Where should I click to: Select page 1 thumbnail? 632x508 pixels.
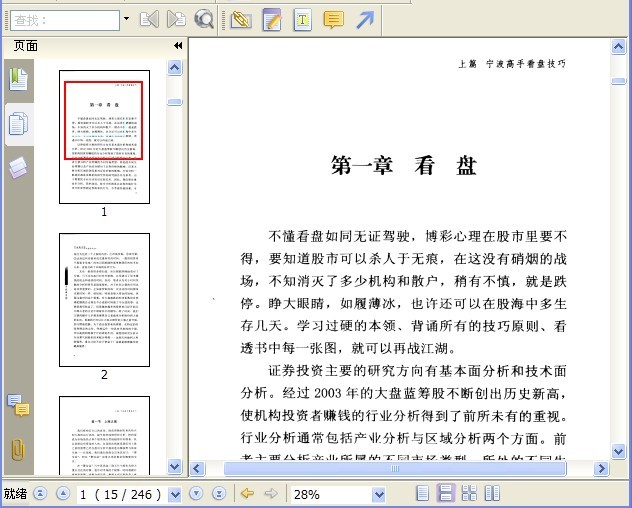104,137
